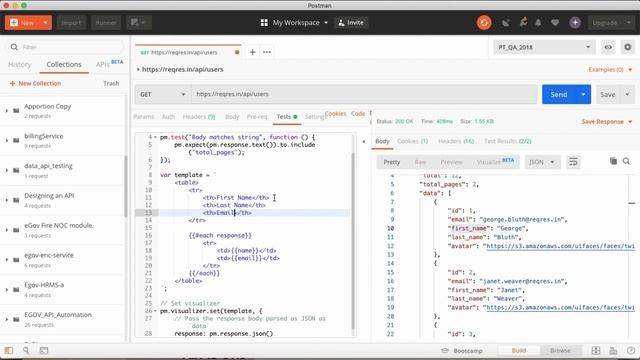Open the Tests tab
The image size is (640, 360).
[x=287, y=117]
